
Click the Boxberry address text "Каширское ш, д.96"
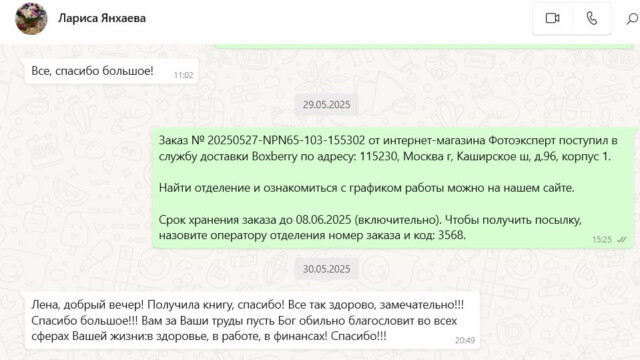click(507, 156)
